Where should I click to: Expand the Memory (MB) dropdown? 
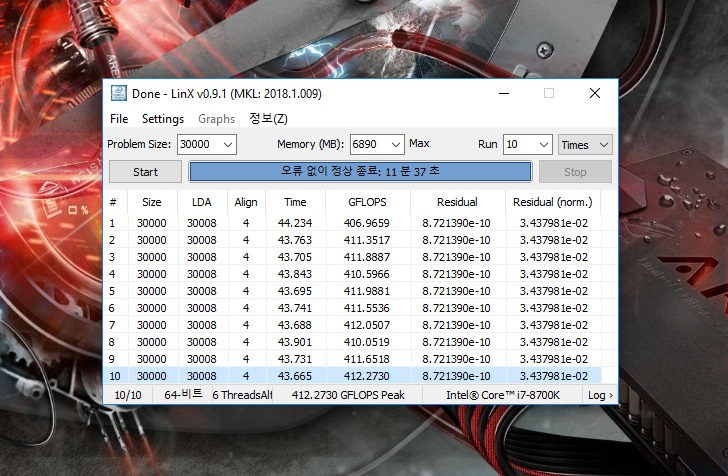pos(396,144)
